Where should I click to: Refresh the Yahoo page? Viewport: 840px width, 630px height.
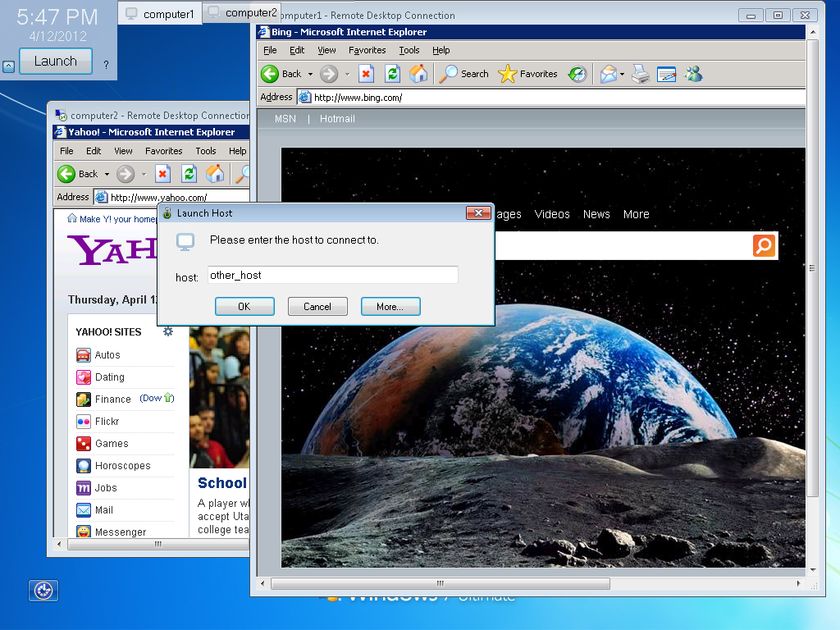(189, 174)
